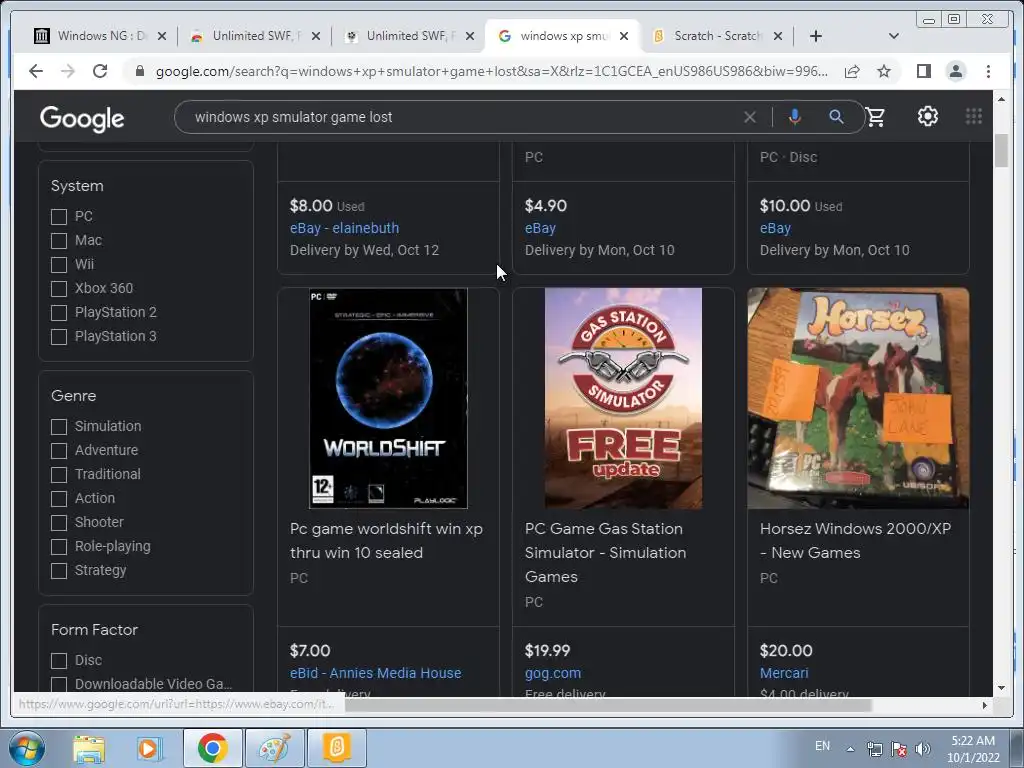Click the volume speaker tray icon
The width and height of the screenshot is (1024, 768).
pos(923,749)
